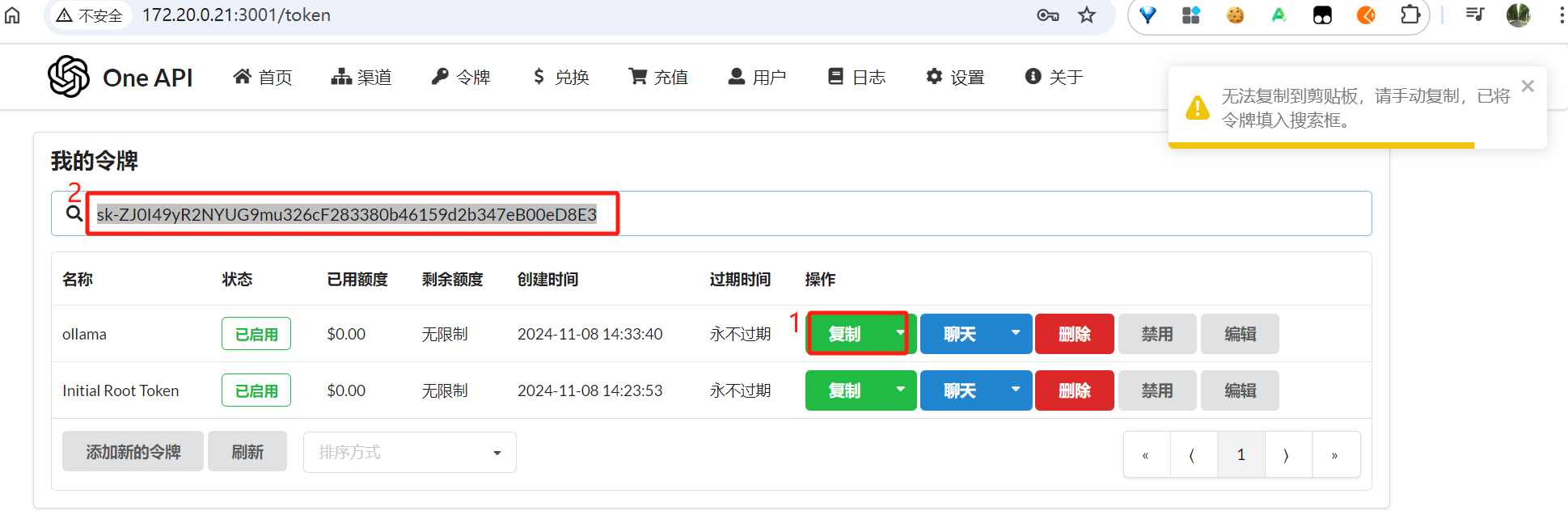
Task: Open the cookie extension icon
Action: tap(1235, 15)
